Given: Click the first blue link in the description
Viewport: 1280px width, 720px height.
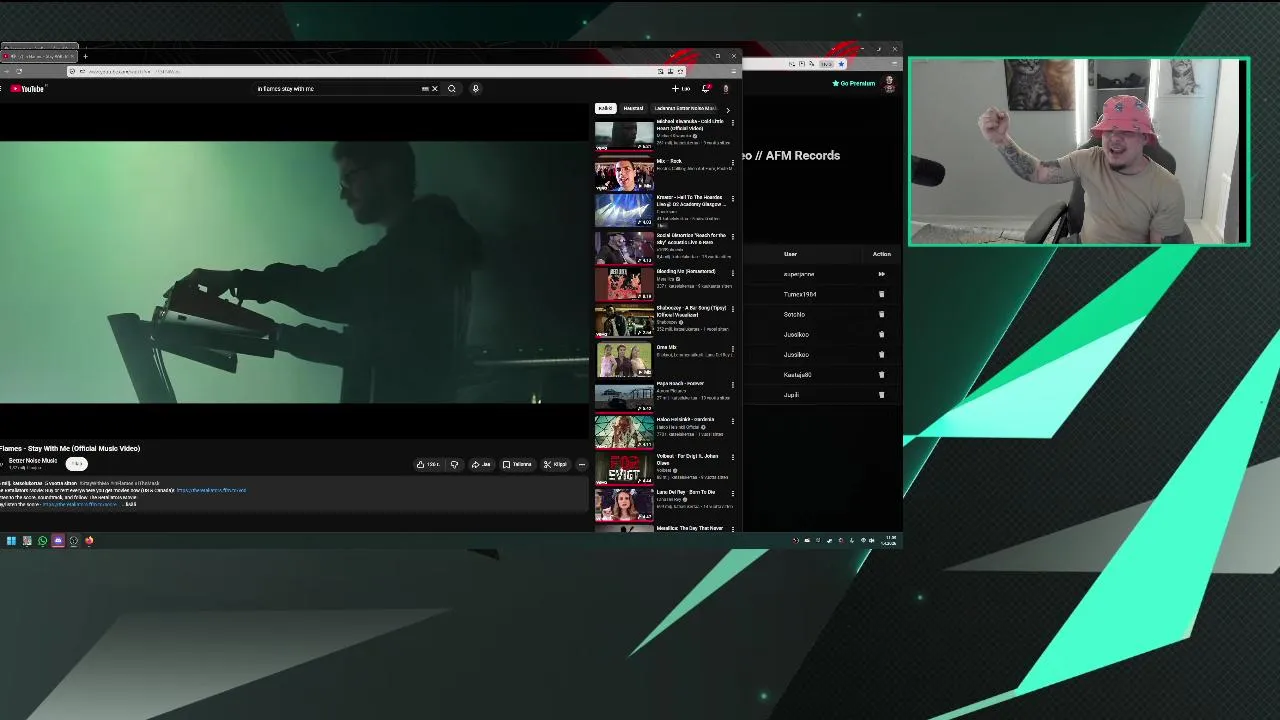Looking at the screenshot, I should tap(211, 490).
